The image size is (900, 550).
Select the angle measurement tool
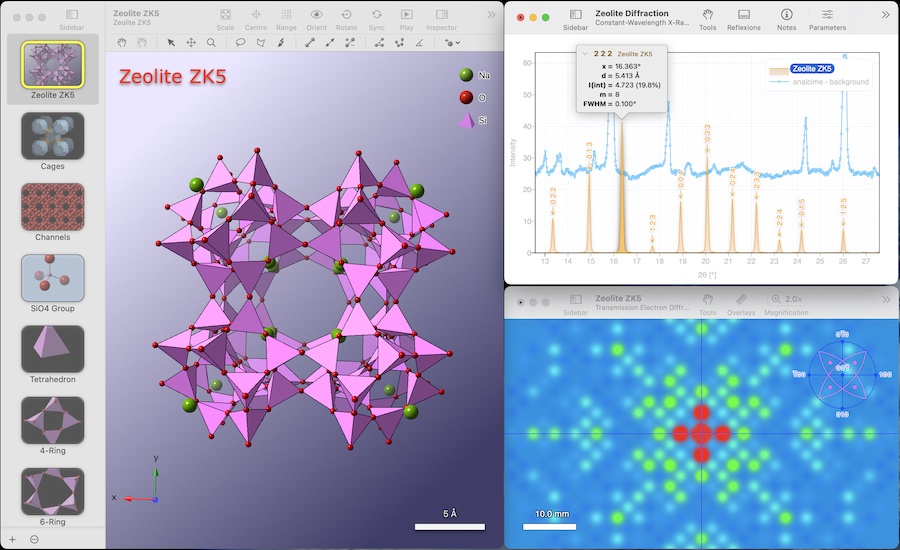tap(420, 42)
